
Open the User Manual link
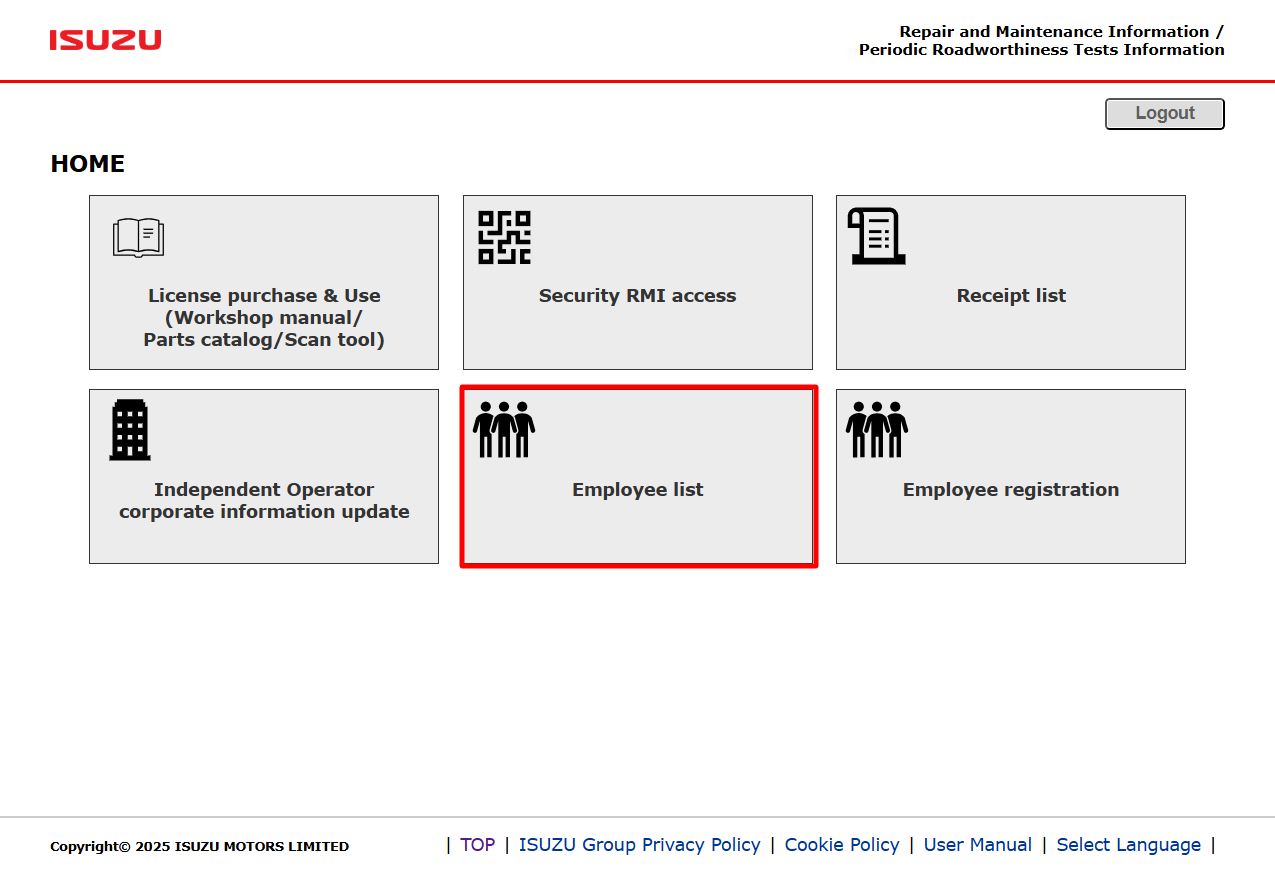click(x=977, y=845)
